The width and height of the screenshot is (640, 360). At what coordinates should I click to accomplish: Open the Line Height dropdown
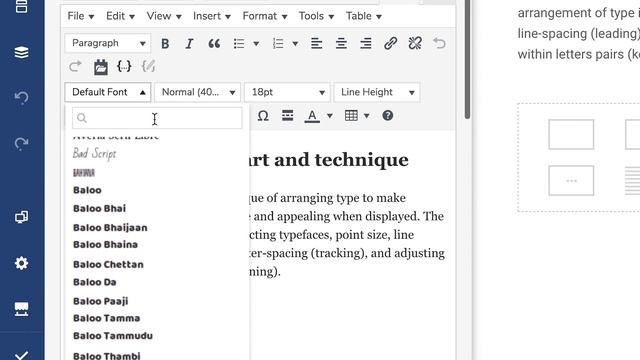click(377, 92)
